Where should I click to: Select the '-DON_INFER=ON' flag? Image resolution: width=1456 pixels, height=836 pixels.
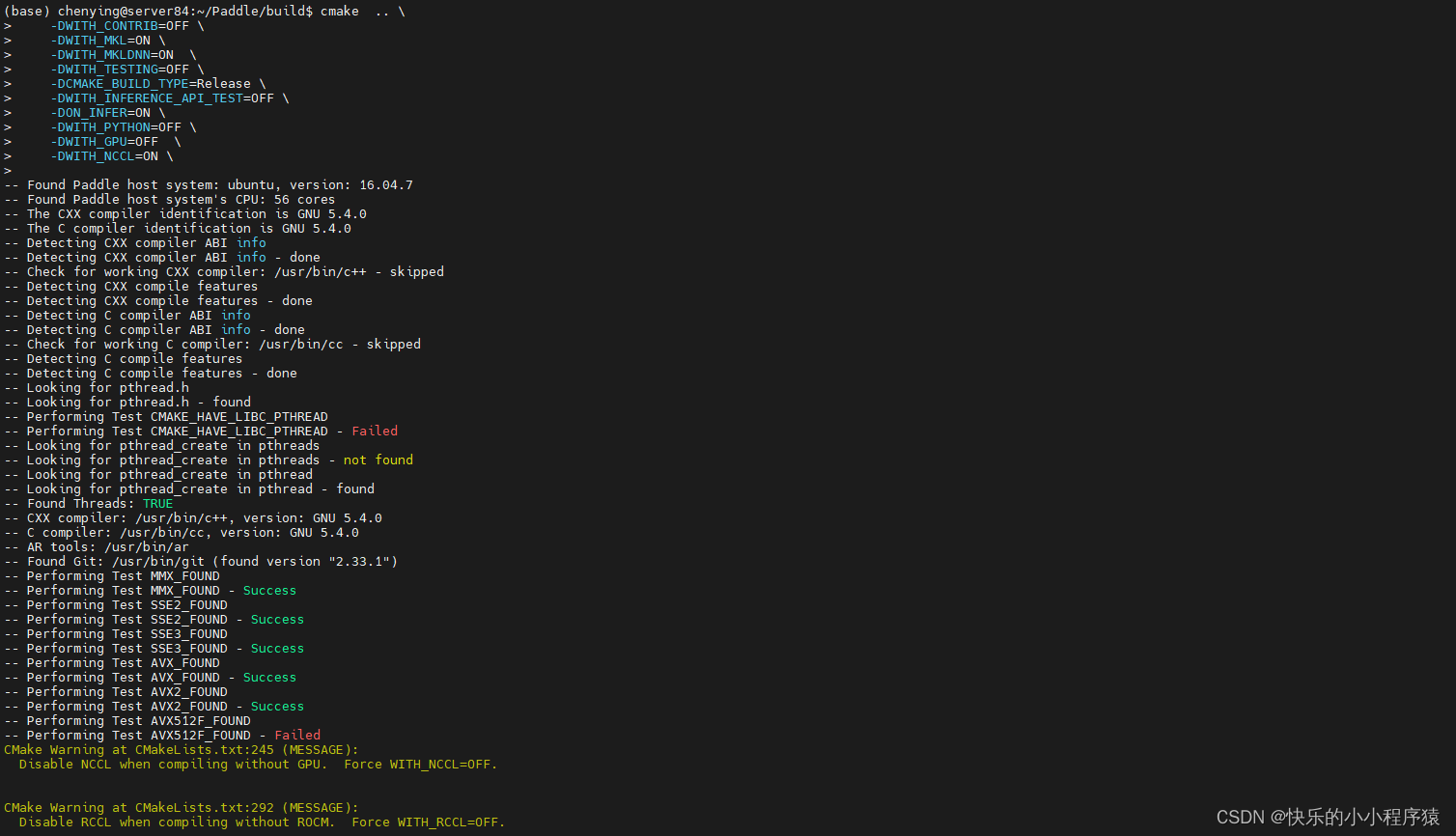coord(100,113)
